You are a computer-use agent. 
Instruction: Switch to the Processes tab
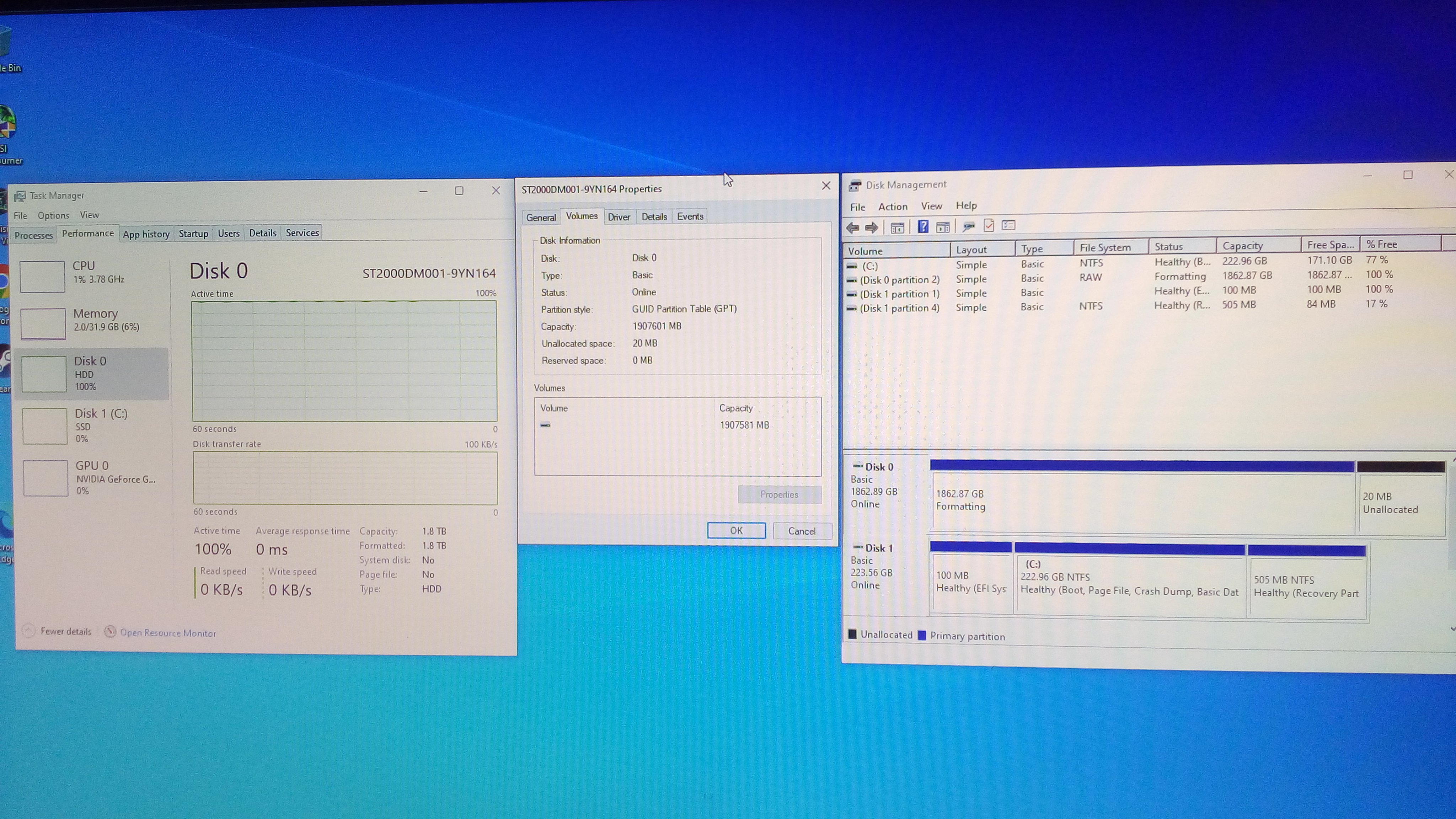tap(33, 235)
